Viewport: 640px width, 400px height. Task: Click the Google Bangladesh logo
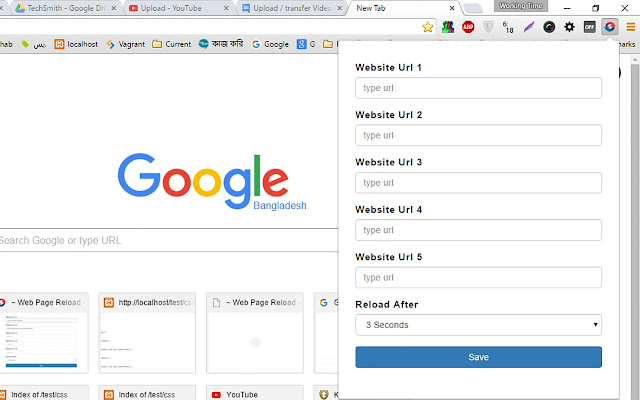(x=211, y=182)
